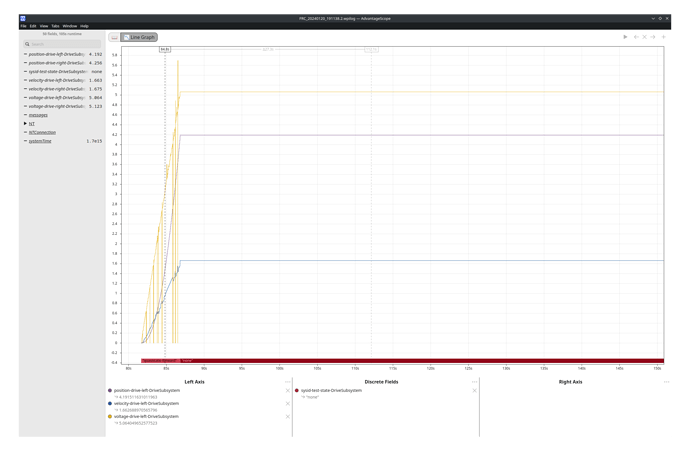Screen dimensions: 690x459
Task: Open the Window menu
Action: 70,26
